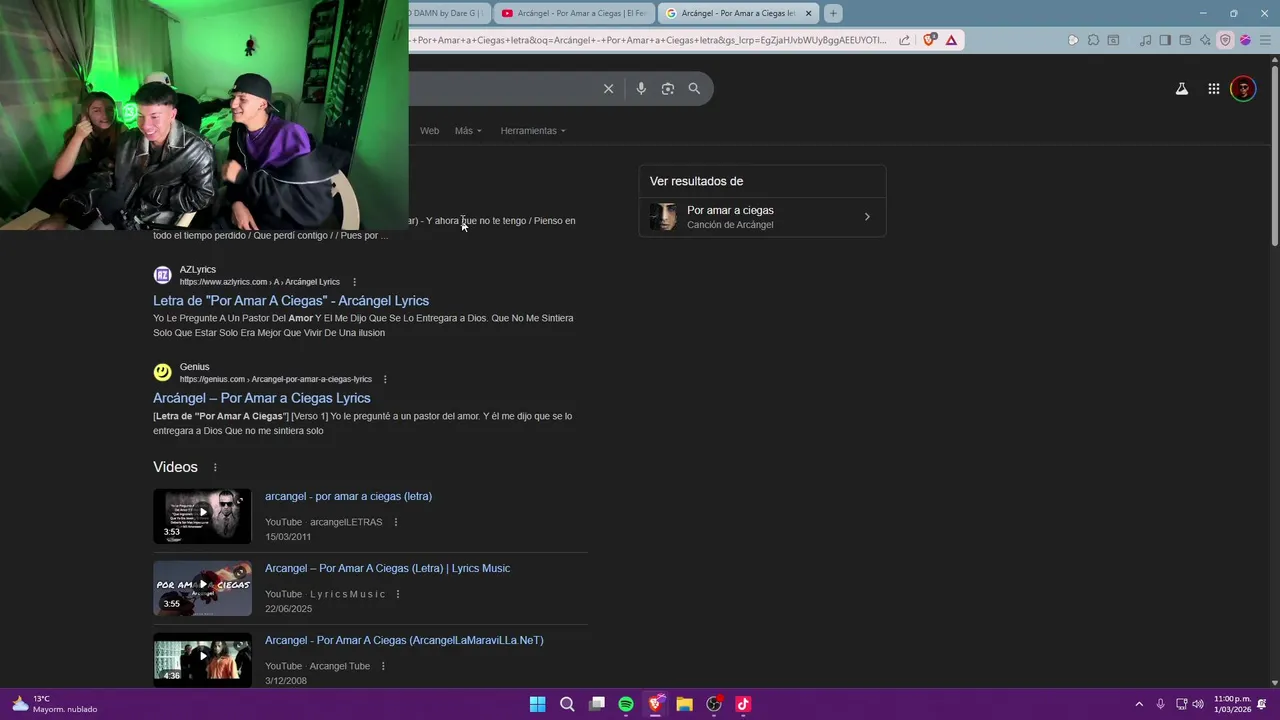Image resolution: width=1280 pixels, height=720 pixels.
Task: Switch to the DAMN by Dare G tab
Action: point(449,13)
